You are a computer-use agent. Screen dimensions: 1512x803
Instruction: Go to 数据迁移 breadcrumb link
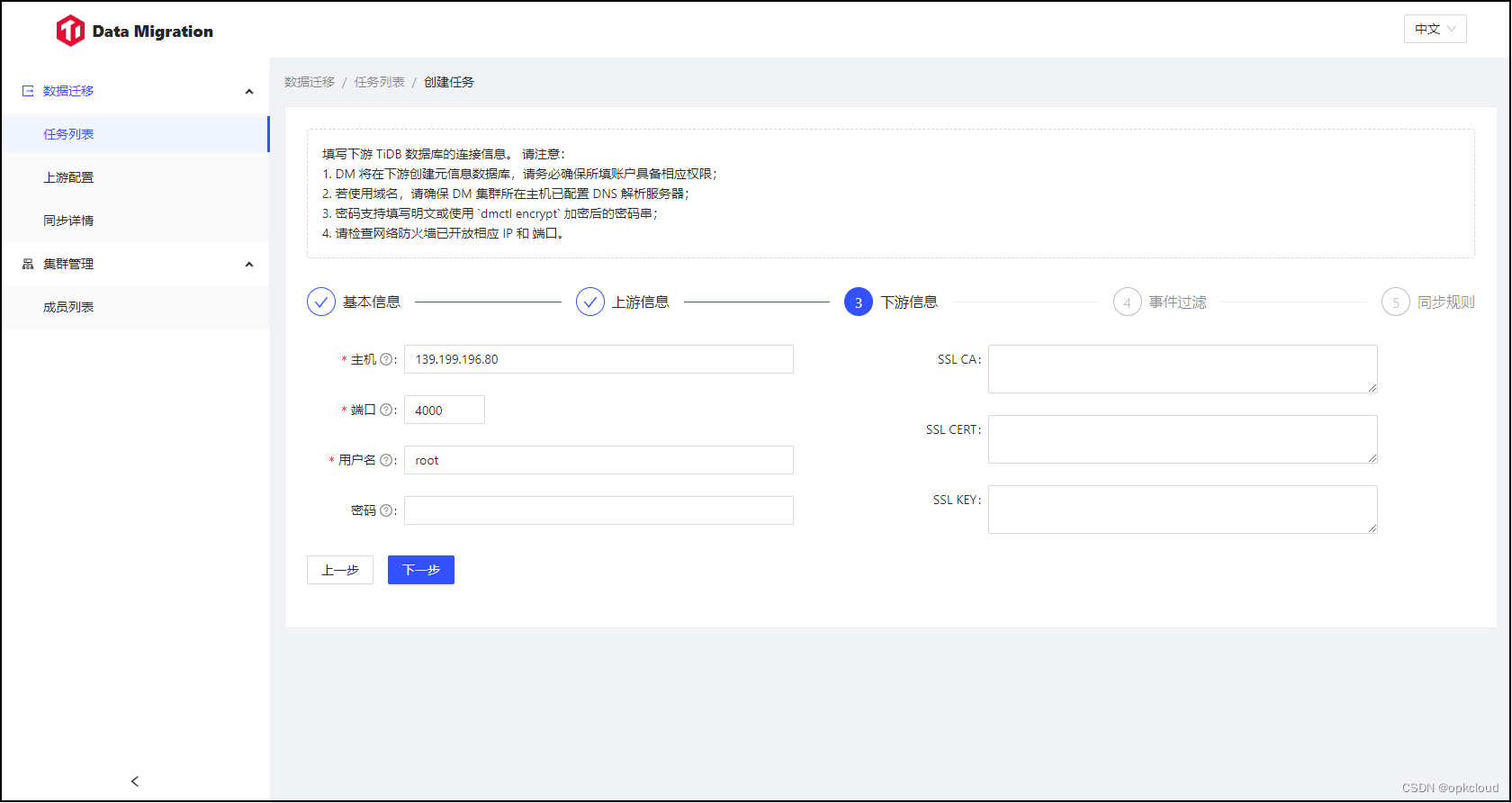pos(310,82)
